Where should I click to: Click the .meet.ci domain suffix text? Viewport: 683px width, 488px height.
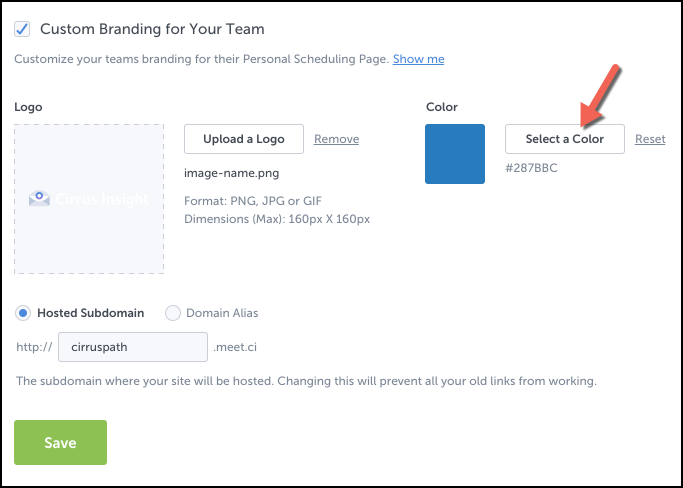[x=235, y=347]
